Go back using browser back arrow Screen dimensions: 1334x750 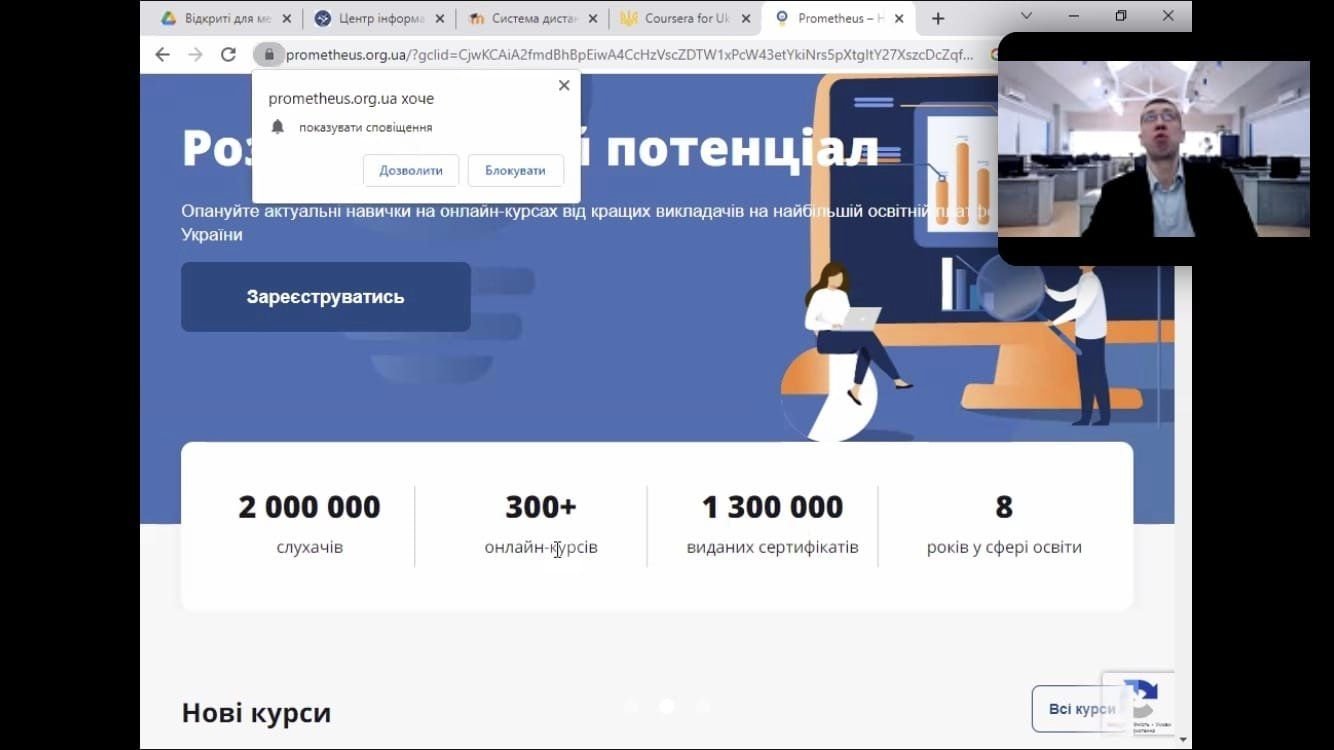point(162,55)
